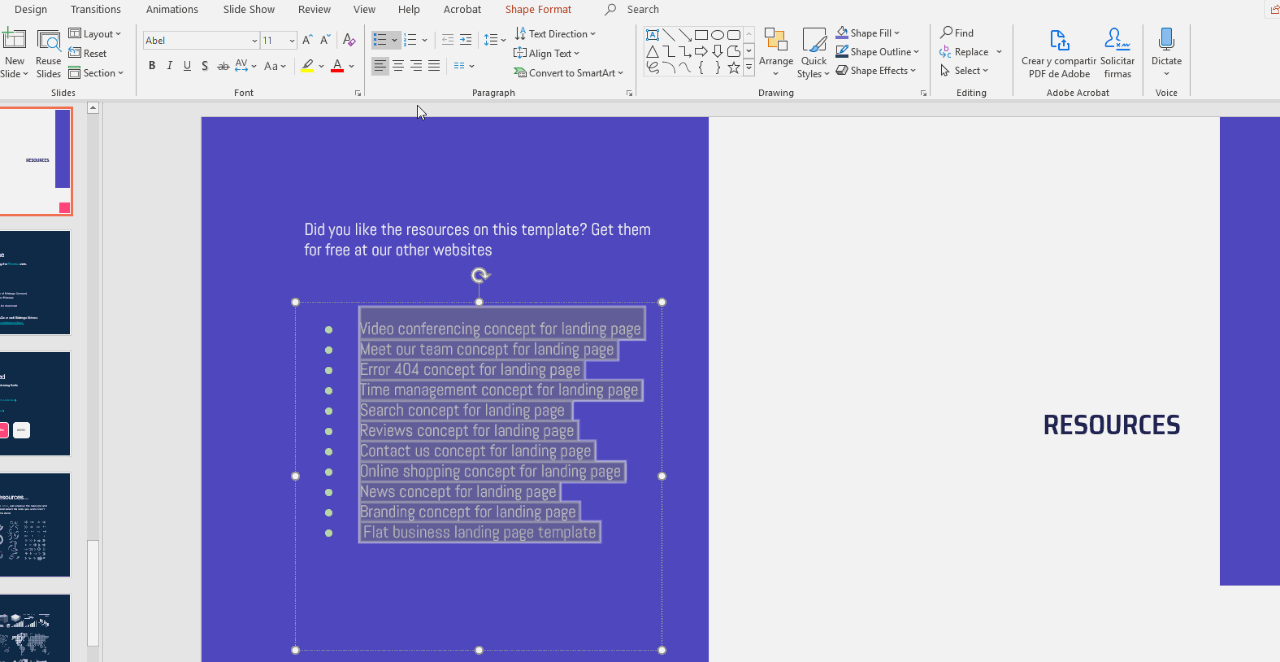
Task: Toggle Bold formatting
Action: click(152, 66)
